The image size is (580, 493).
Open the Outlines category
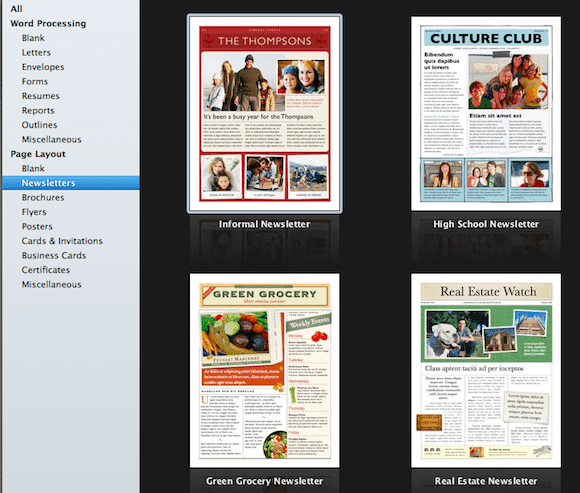point(40,125)
